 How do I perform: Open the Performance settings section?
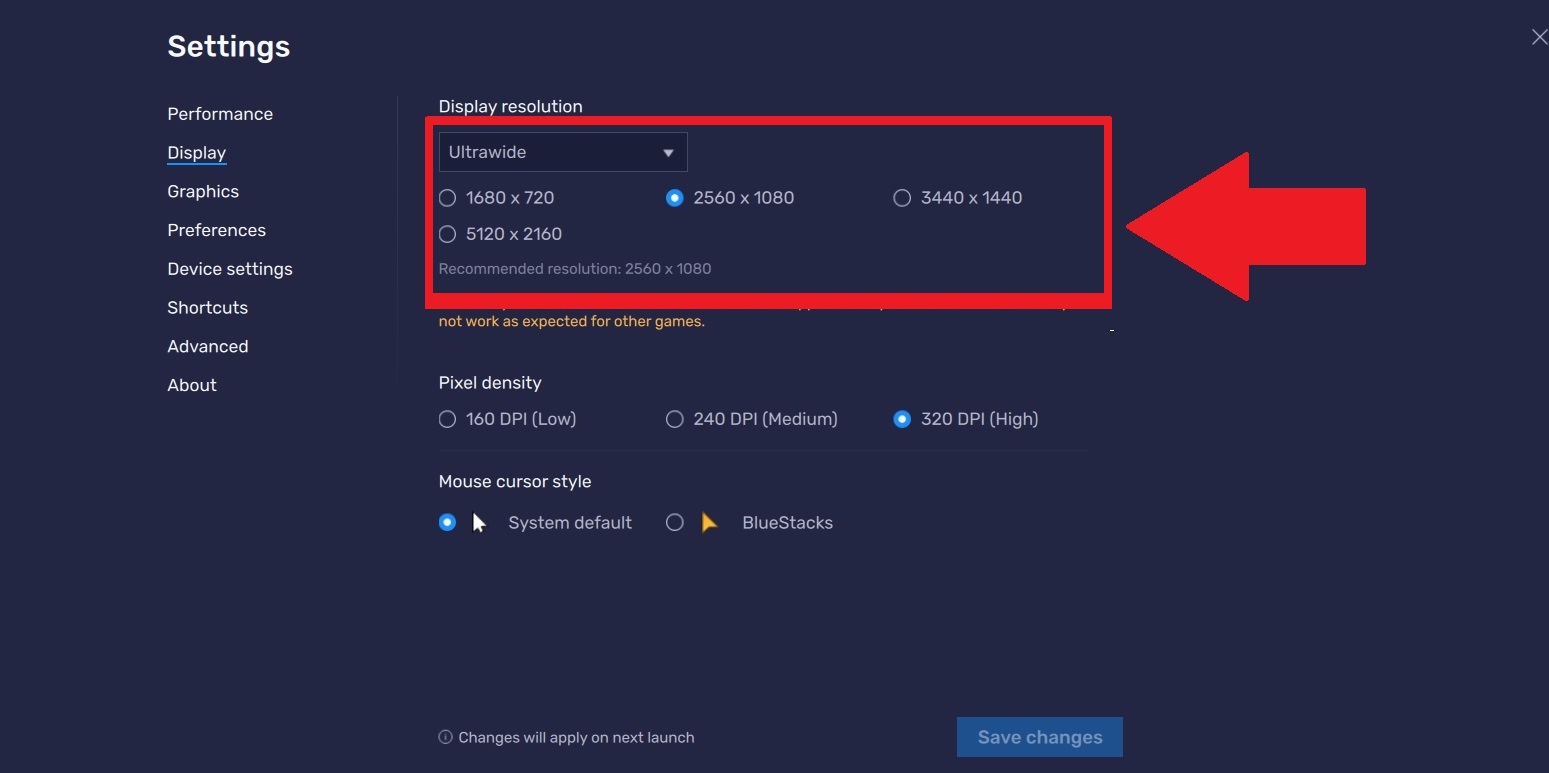point(220,114)
